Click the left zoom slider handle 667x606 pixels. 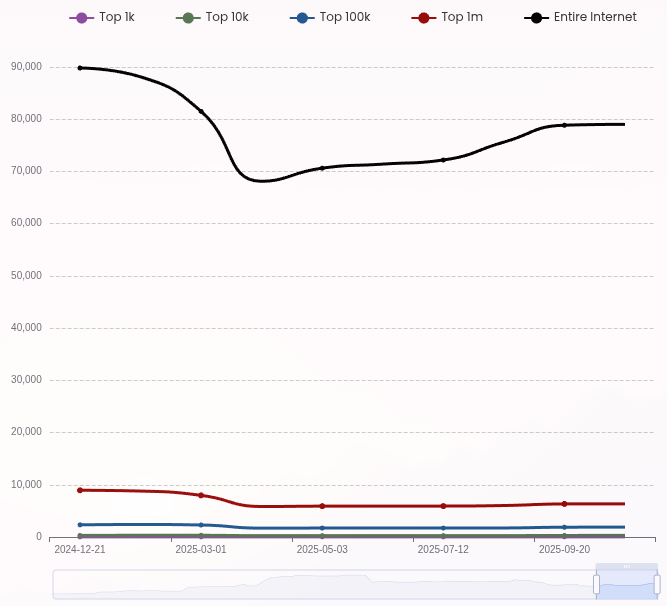point(596,584)
